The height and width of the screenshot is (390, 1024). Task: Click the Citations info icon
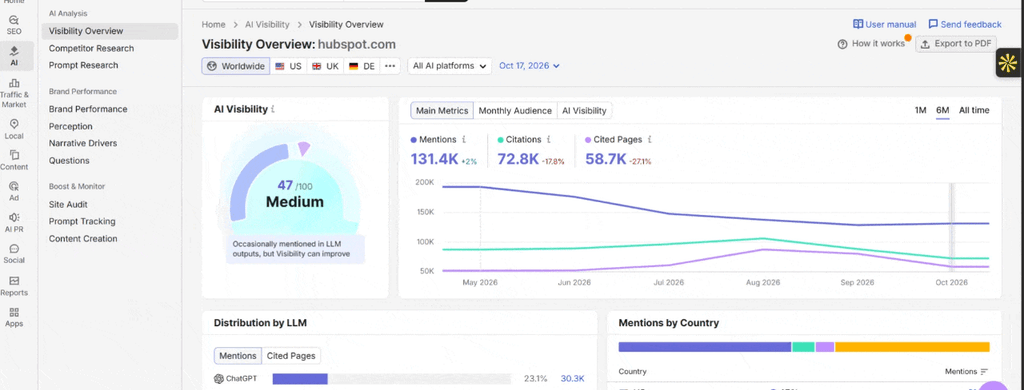click(549, 139)
